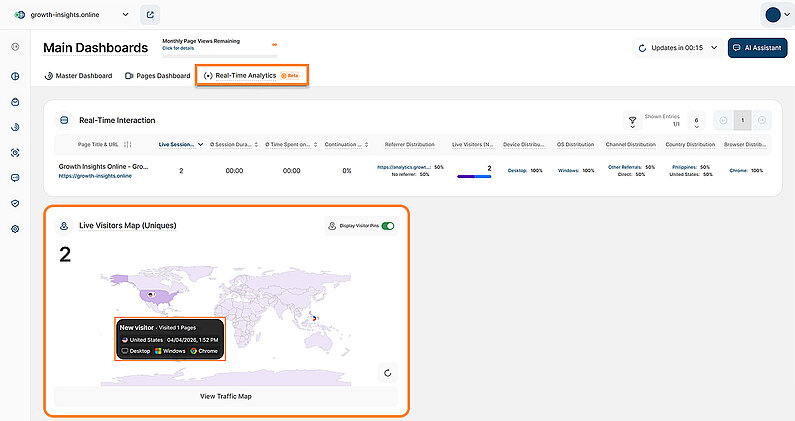
Task: Open external link icon beside site name
Action: coord(150,15)
